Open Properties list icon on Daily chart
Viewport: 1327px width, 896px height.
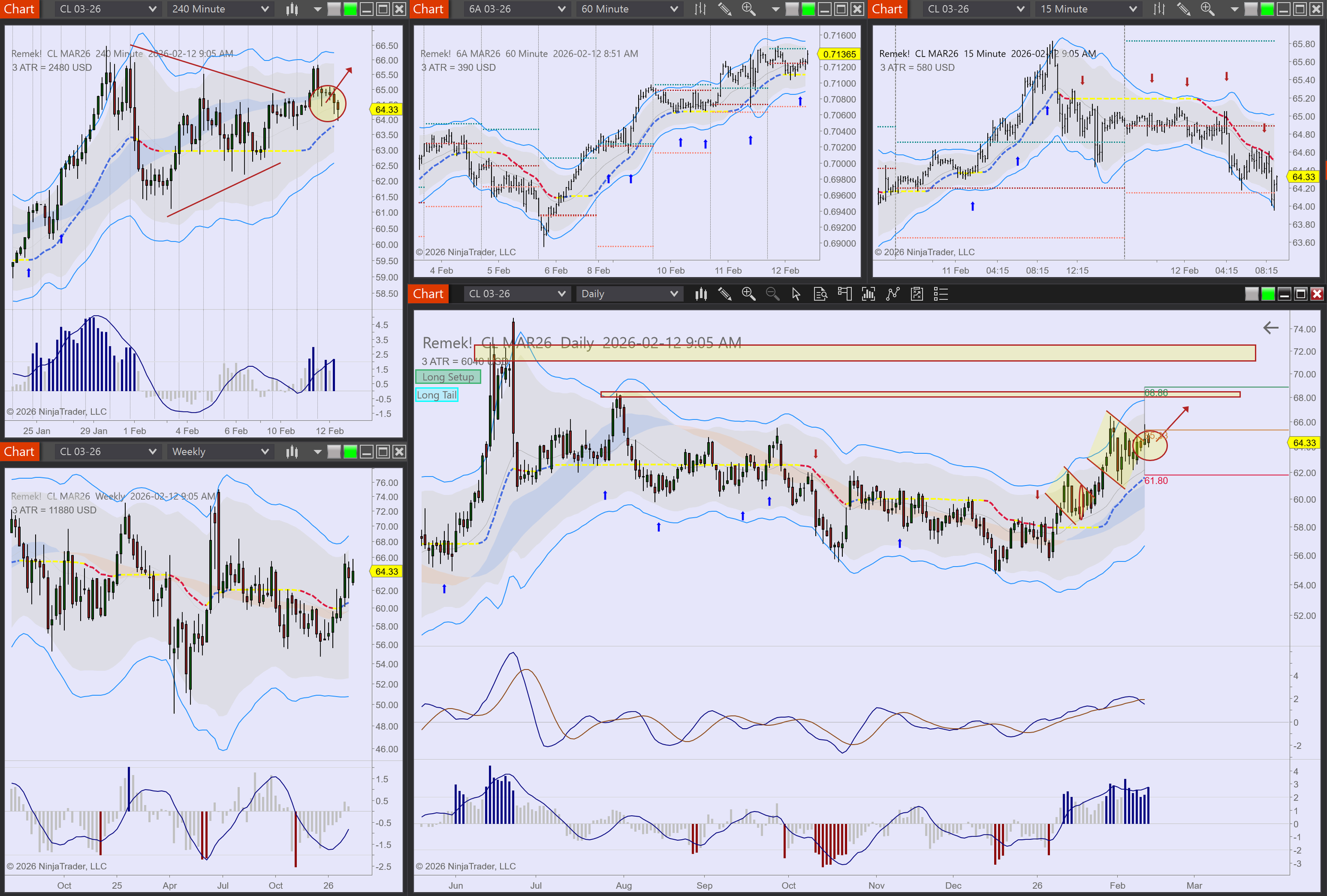click(x=941, y=294)
